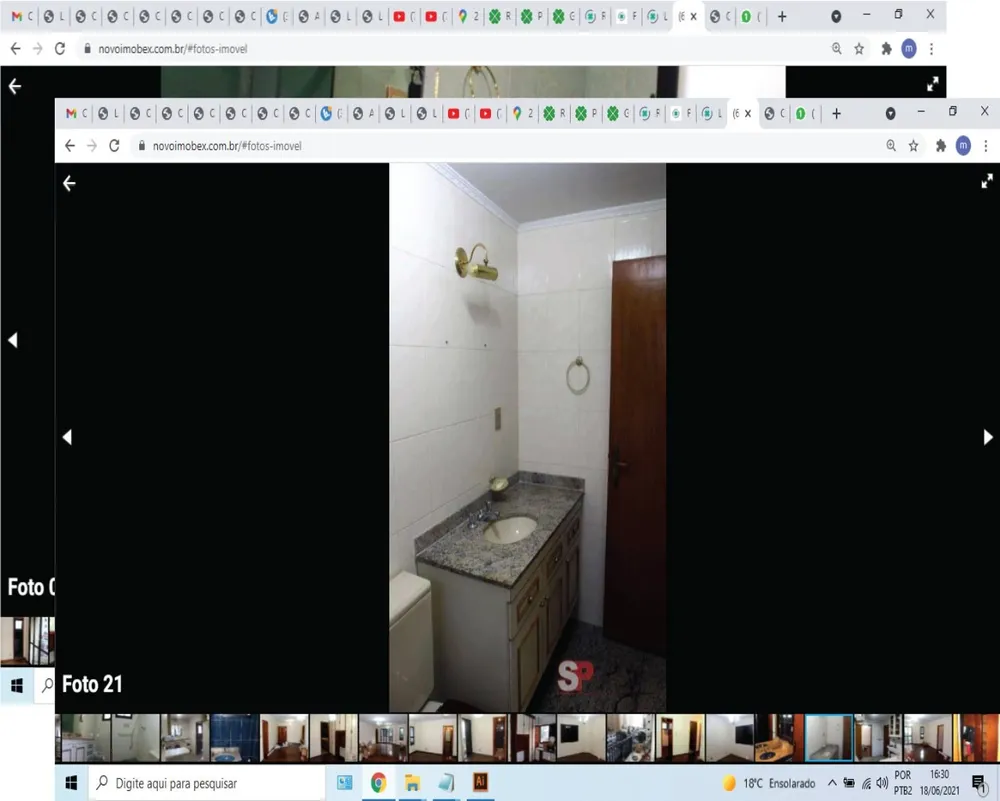1000x801 pixels.
Task: Go to the next photo in front gallery
Action: coord(988,437)
